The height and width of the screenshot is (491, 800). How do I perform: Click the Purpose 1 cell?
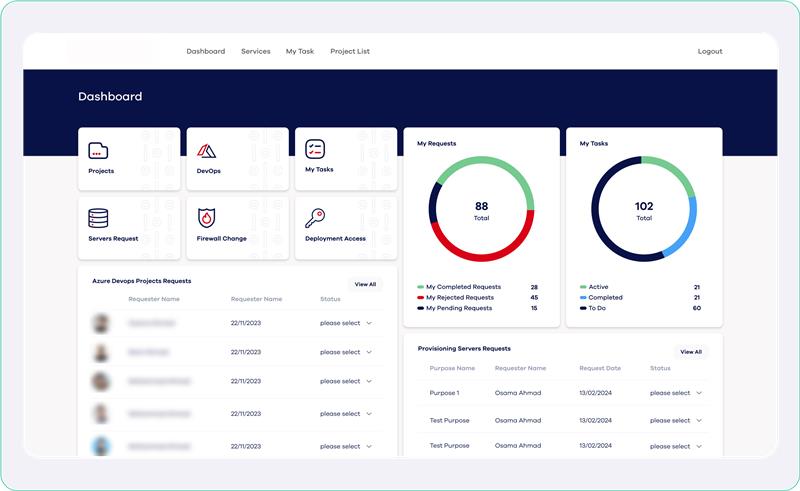click(444, 393)
